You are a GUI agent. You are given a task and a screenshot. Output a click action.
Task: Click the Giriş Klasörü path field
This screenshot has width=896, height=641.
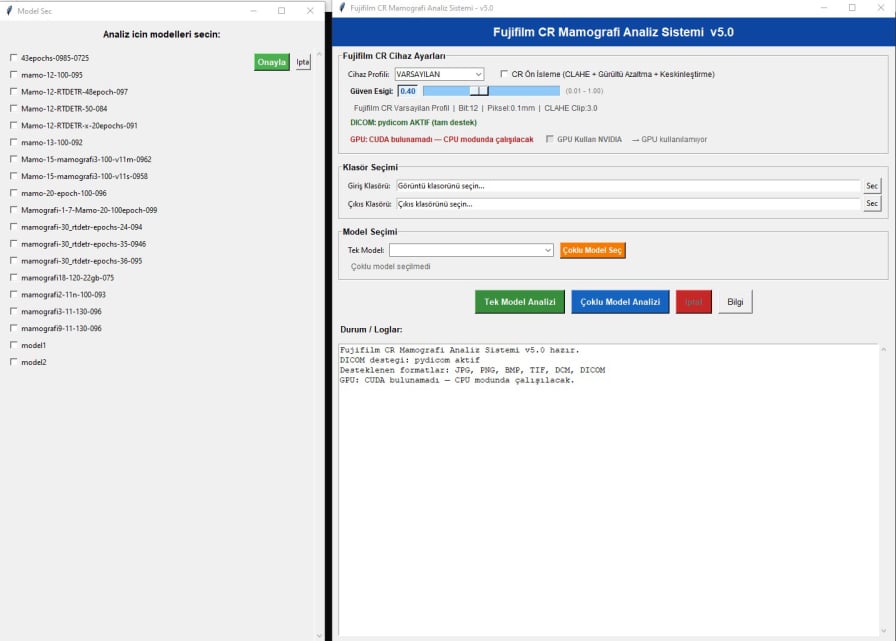628,186
